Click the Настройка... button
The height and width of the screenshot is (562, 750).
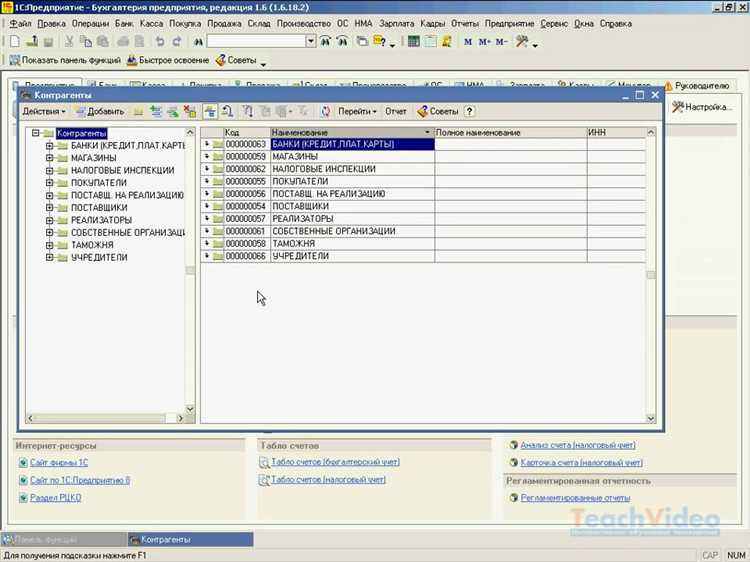[x=702, y=107]
